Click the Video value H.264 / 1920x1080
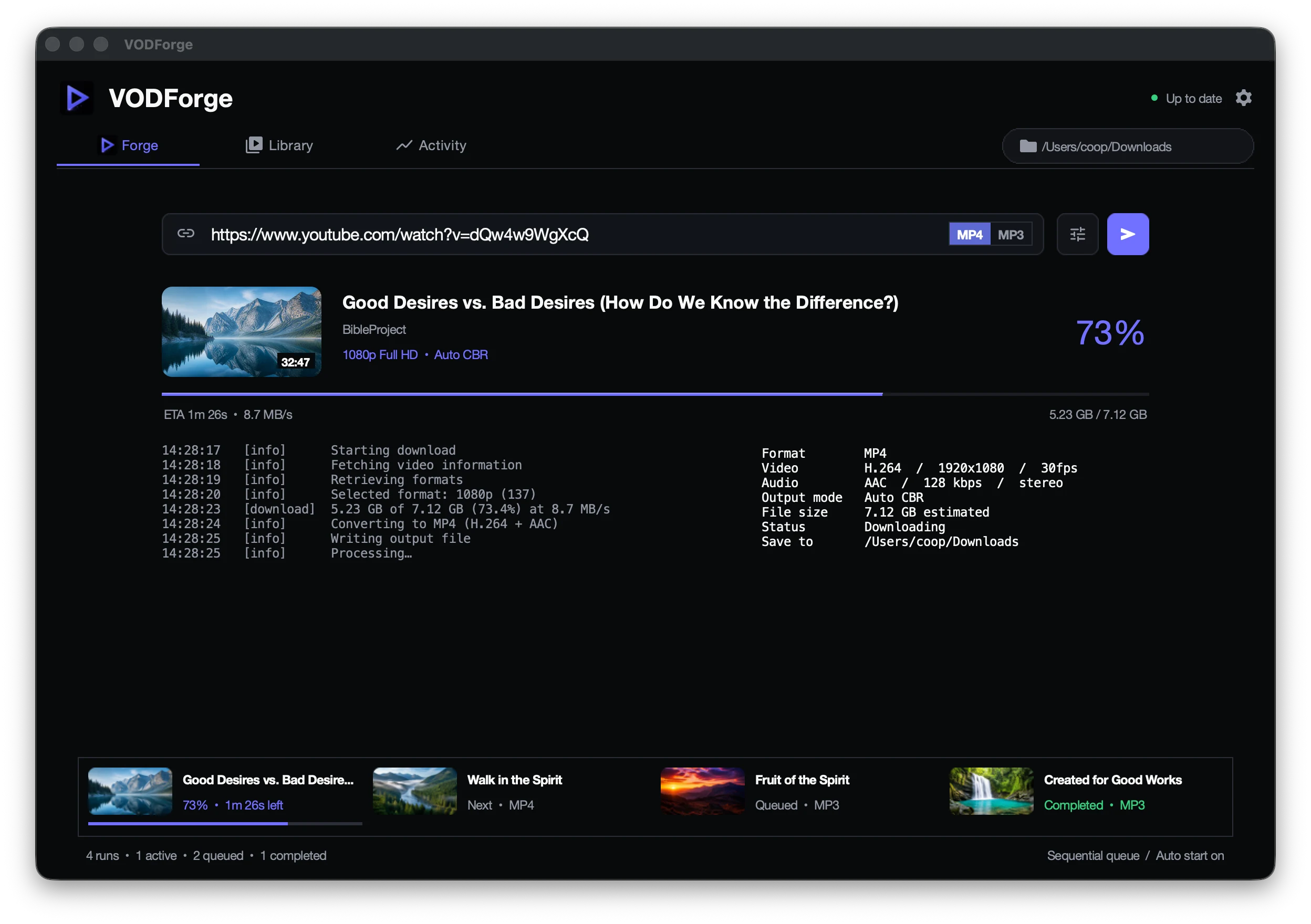 [970, 468]
